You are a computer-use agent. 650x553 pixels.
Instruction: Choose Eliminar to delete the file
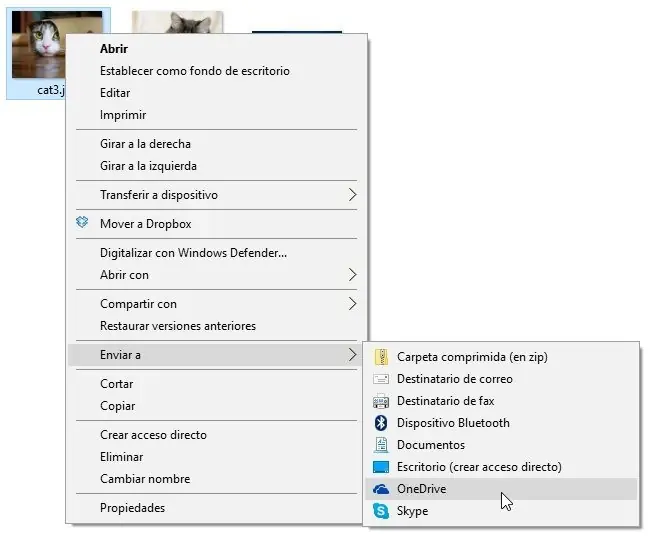pyautogui.click(x=216, y=456)
